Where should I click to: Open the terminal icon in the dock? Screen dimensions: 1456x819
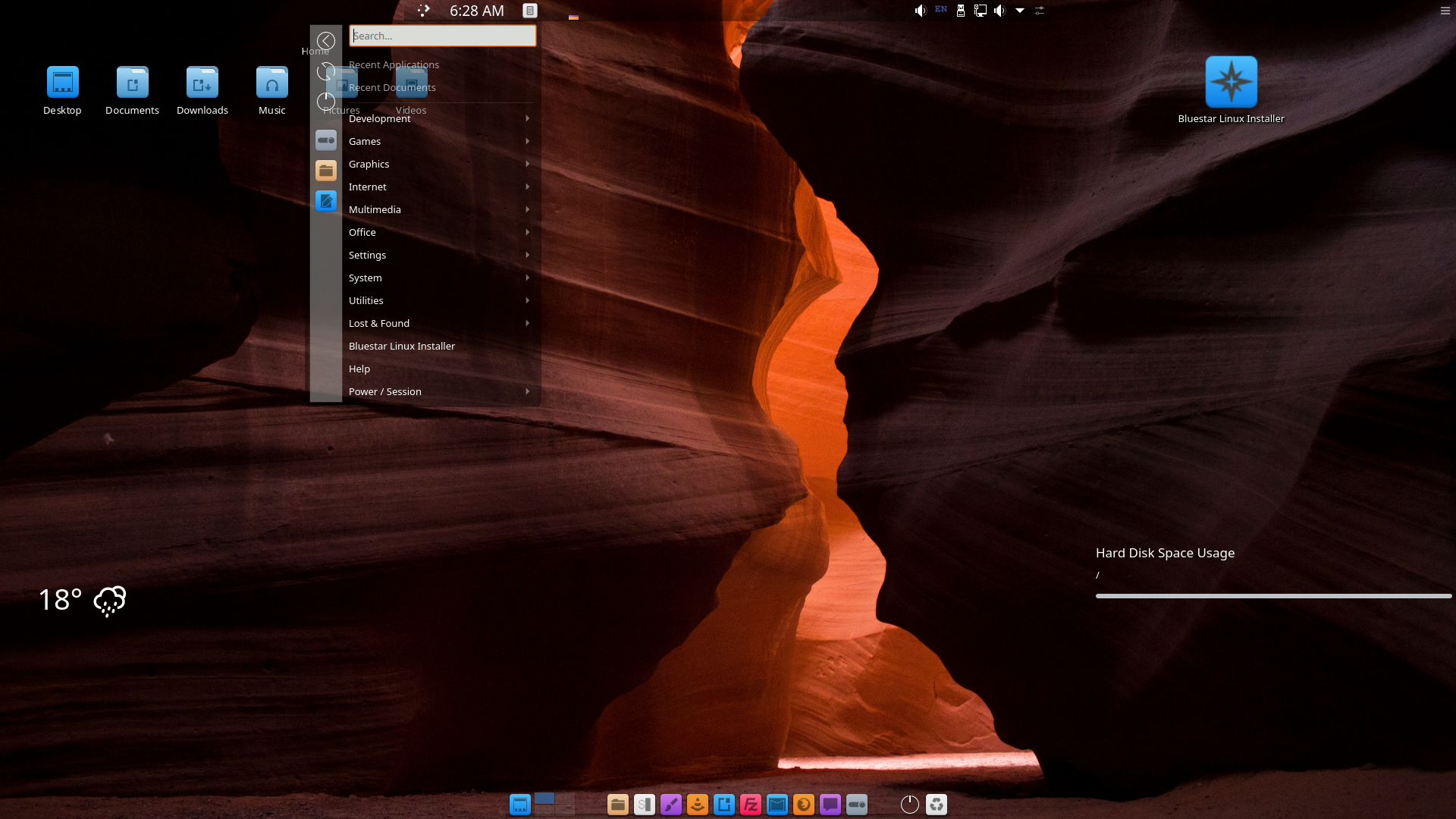tap(645, 805)
